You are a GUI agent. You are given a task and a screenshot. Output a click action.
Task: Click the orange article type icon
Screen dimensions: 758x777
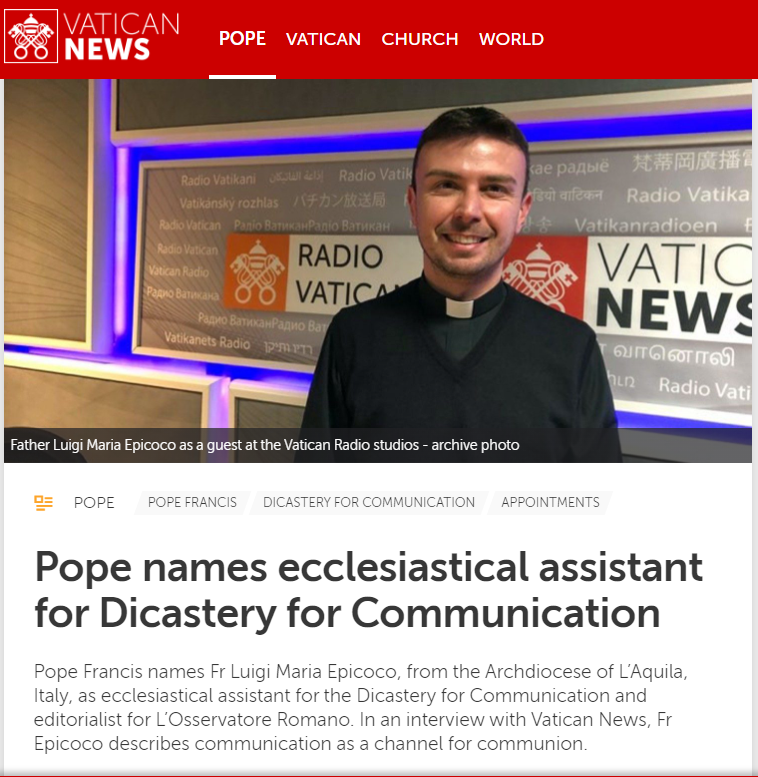44,502
